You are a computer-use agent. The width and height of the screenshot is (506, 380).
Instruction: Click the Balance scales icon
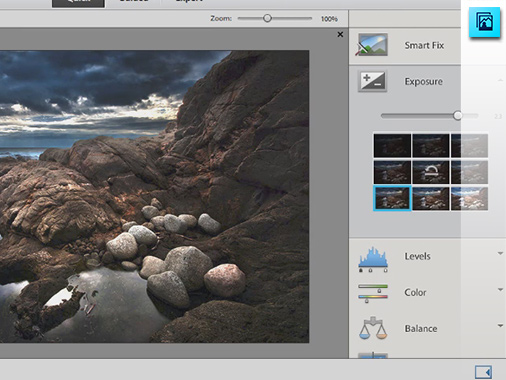pos(373,328)
